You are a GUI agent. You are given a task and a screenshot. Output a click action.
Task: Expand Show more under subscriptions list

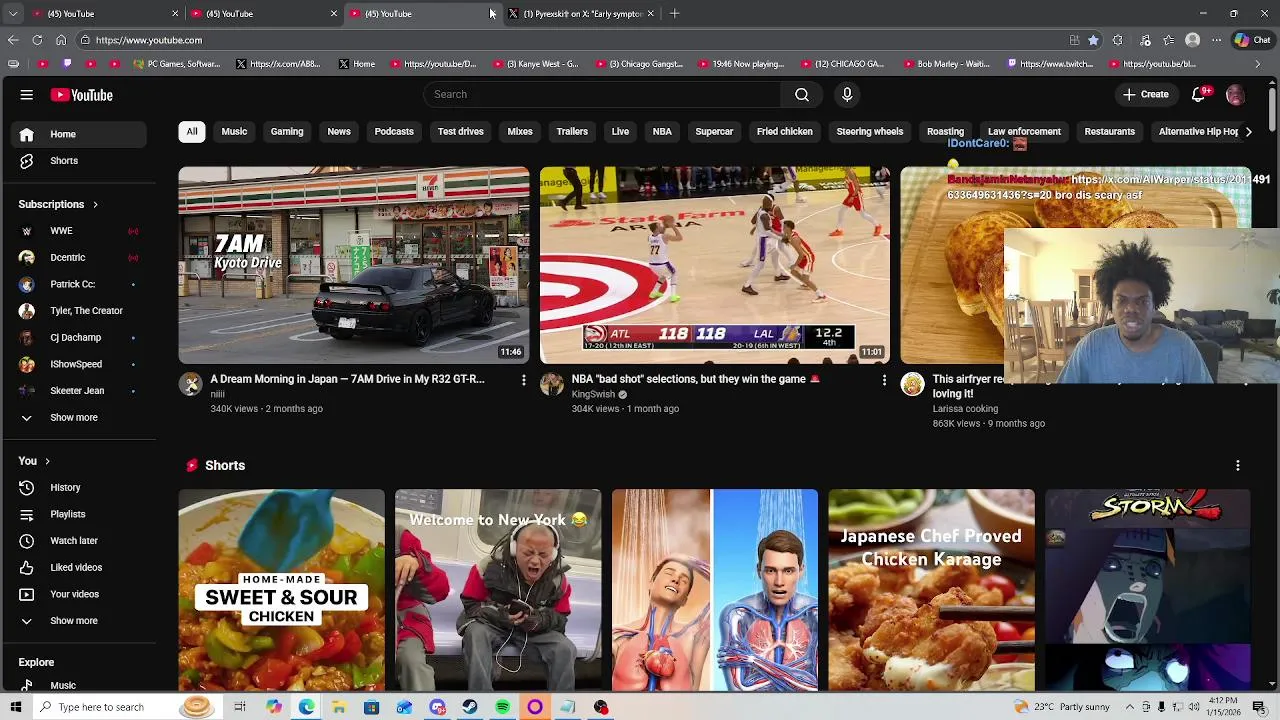point(80,417)
